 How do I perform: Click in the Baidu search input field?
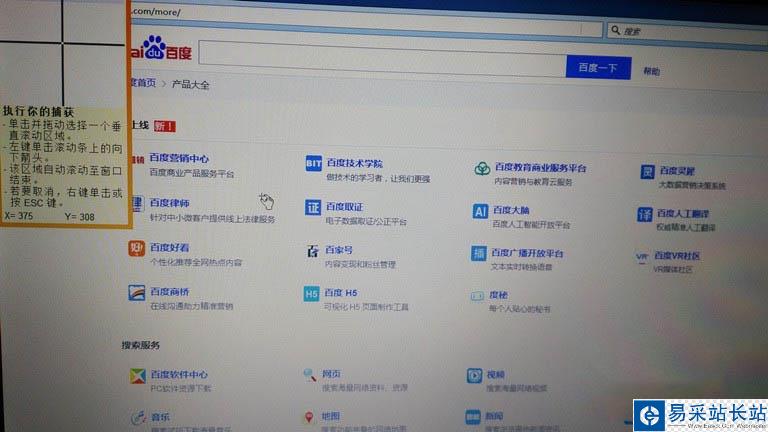click(383, 59)
